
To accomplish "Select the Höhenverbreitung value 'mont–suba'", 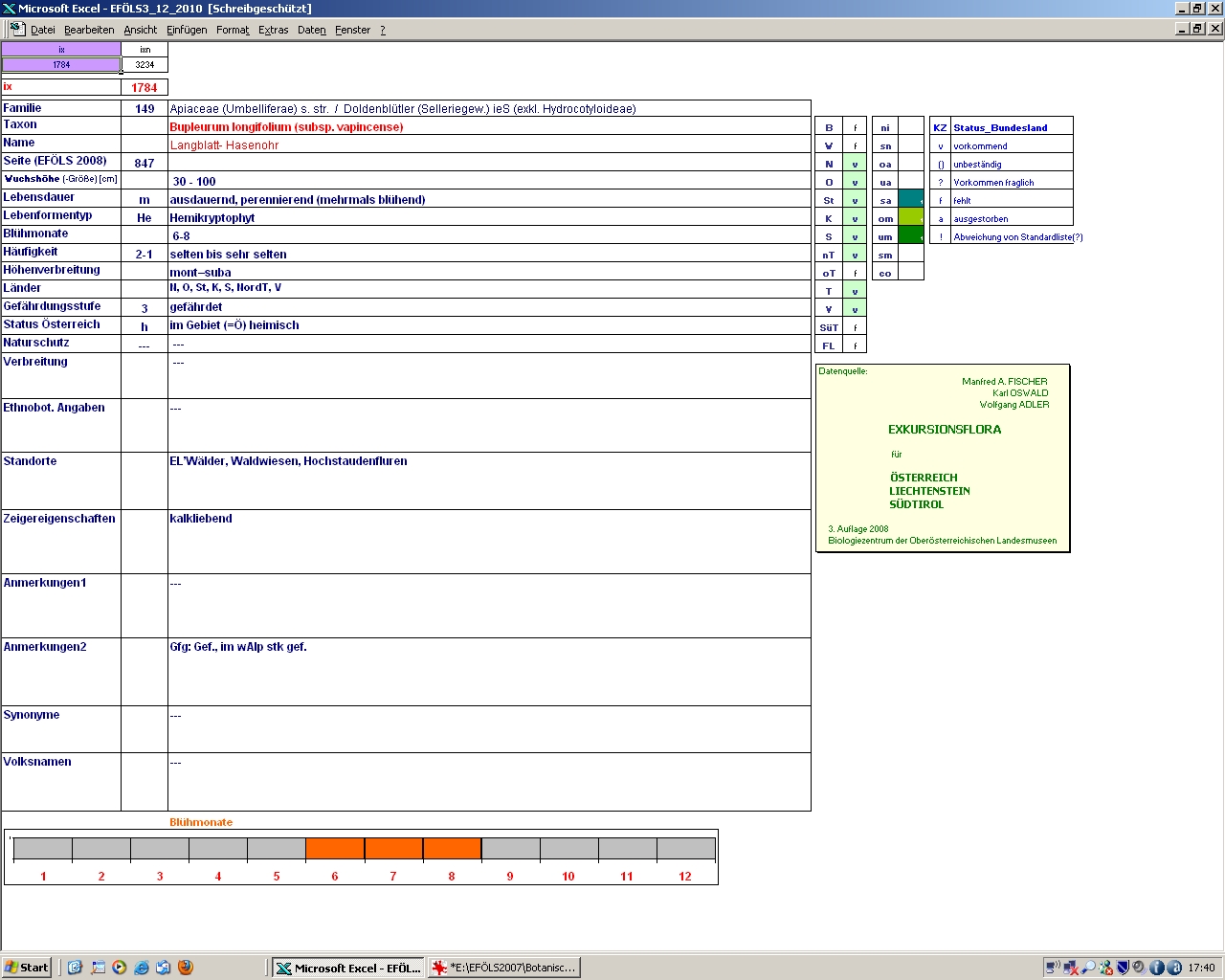I will coord(489,272).
